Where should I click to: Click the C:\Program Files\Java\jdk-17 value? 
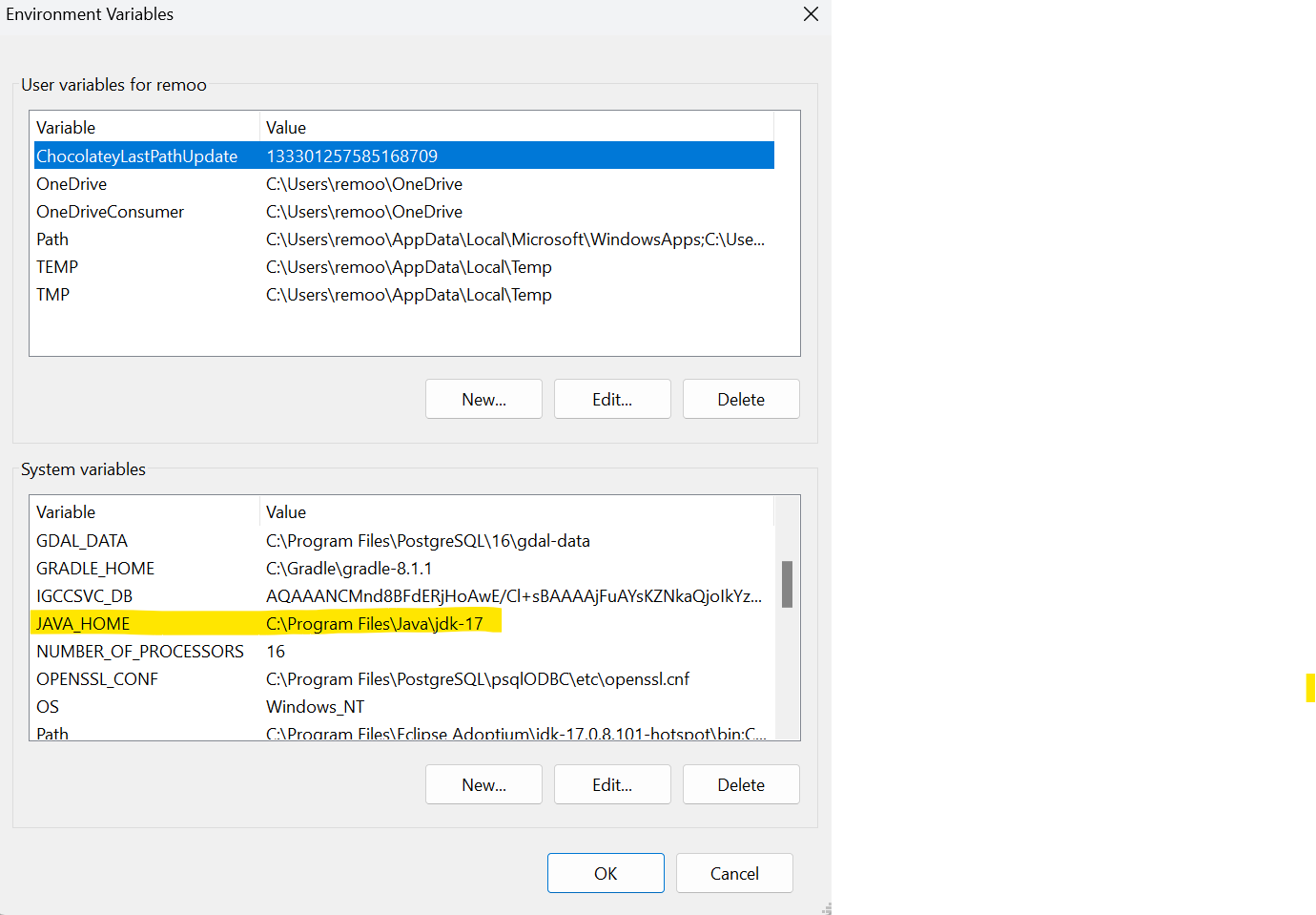[375, 623]
